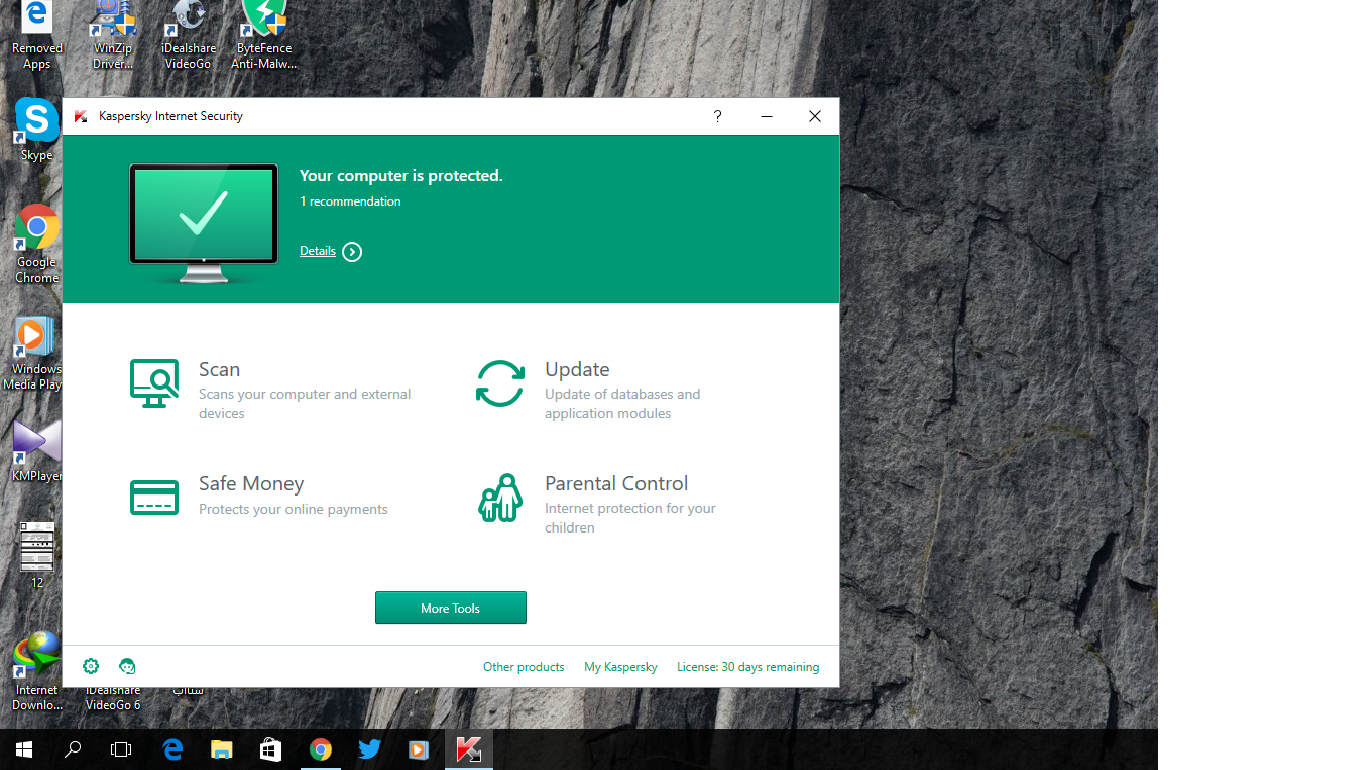Open Other products link
This screenshot has height=770, width=1366.
(524, 667)
